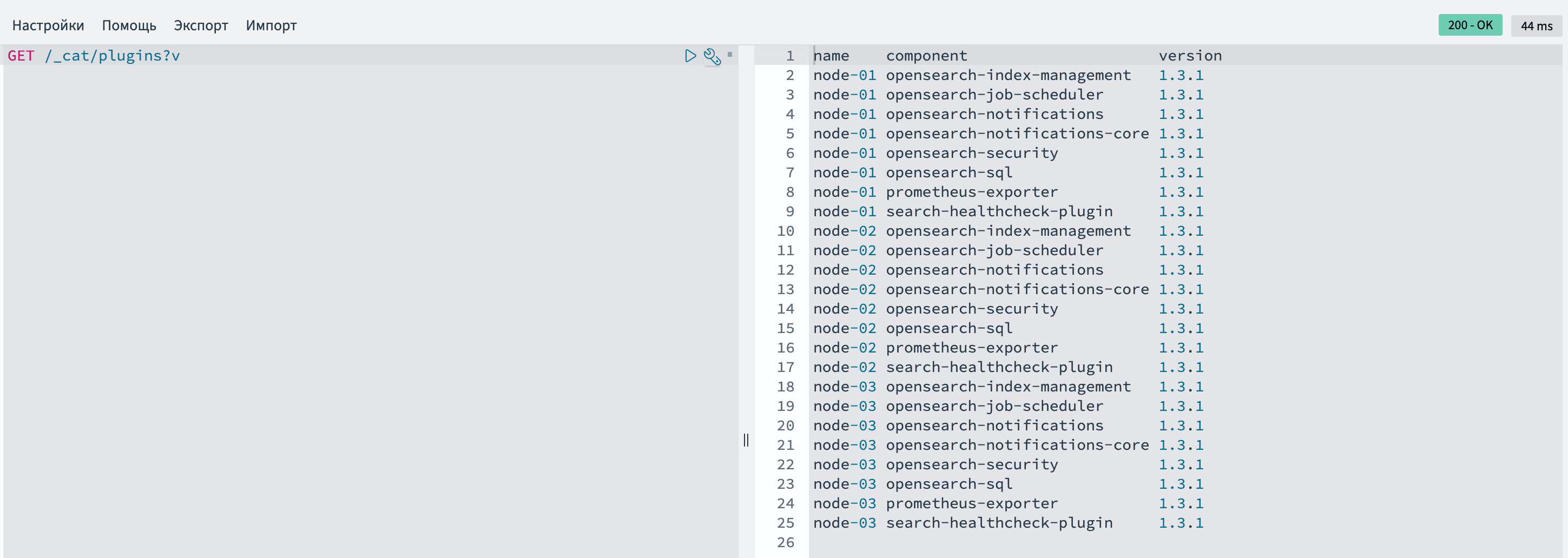Click the 'component' column header in the output
The height and width of the screenshot is (558, 1568).
pos(926,56)
